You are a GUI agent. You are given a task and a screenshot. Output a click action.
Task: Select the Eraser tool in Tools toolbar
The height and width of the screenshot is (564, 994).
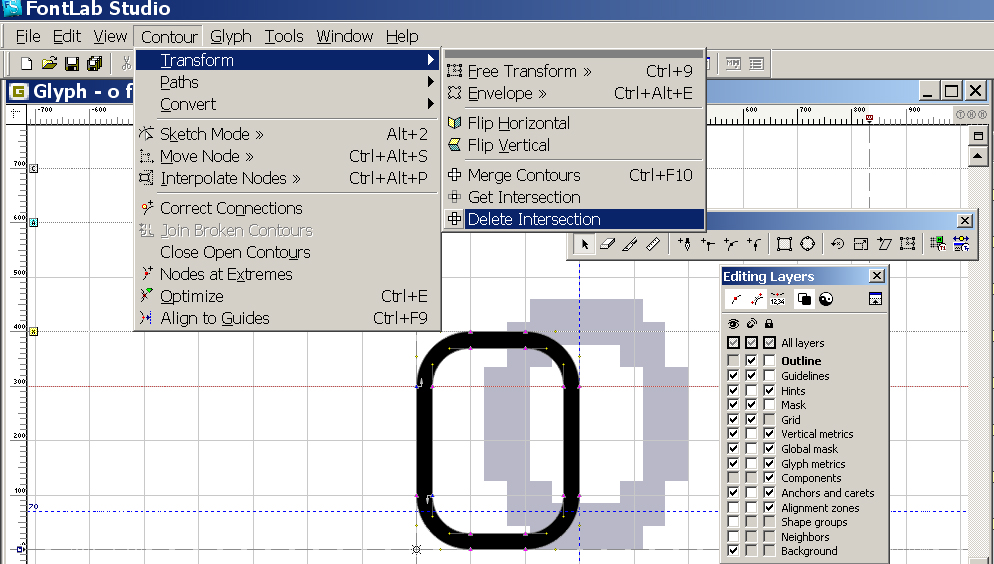point(607,244)
